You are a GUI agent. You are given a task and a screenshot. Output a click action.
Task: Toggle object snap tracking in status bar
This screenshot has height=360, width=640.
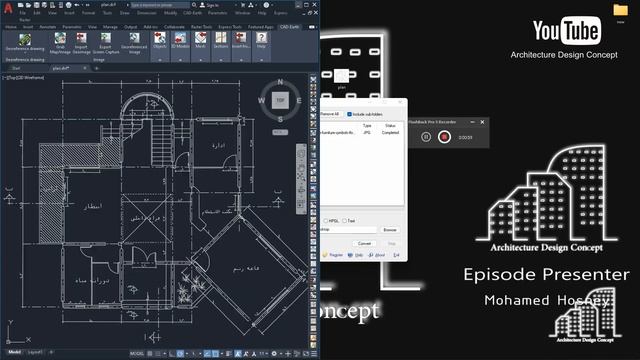tap(207, 353)
